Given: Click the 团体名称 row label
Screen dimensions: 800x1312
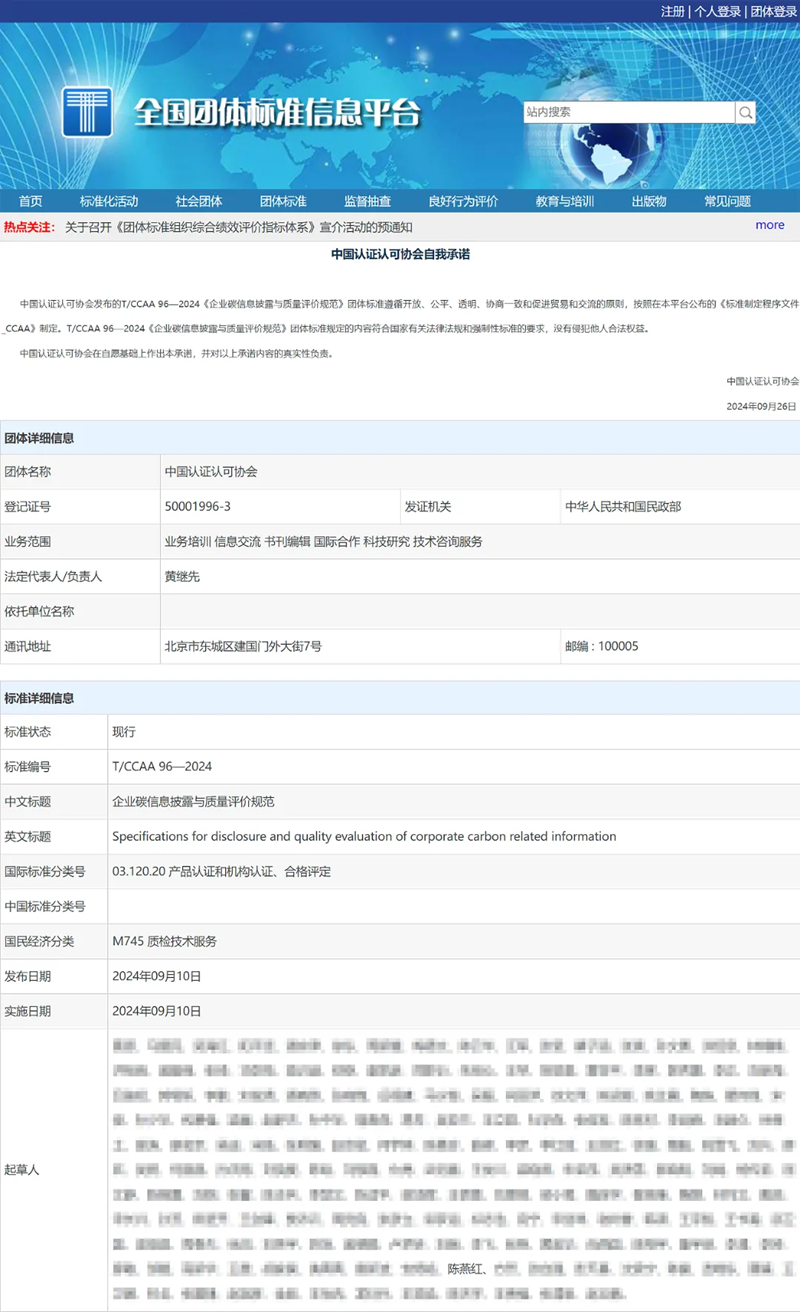Looking at the screenshot, I should [x=27, y=472].
